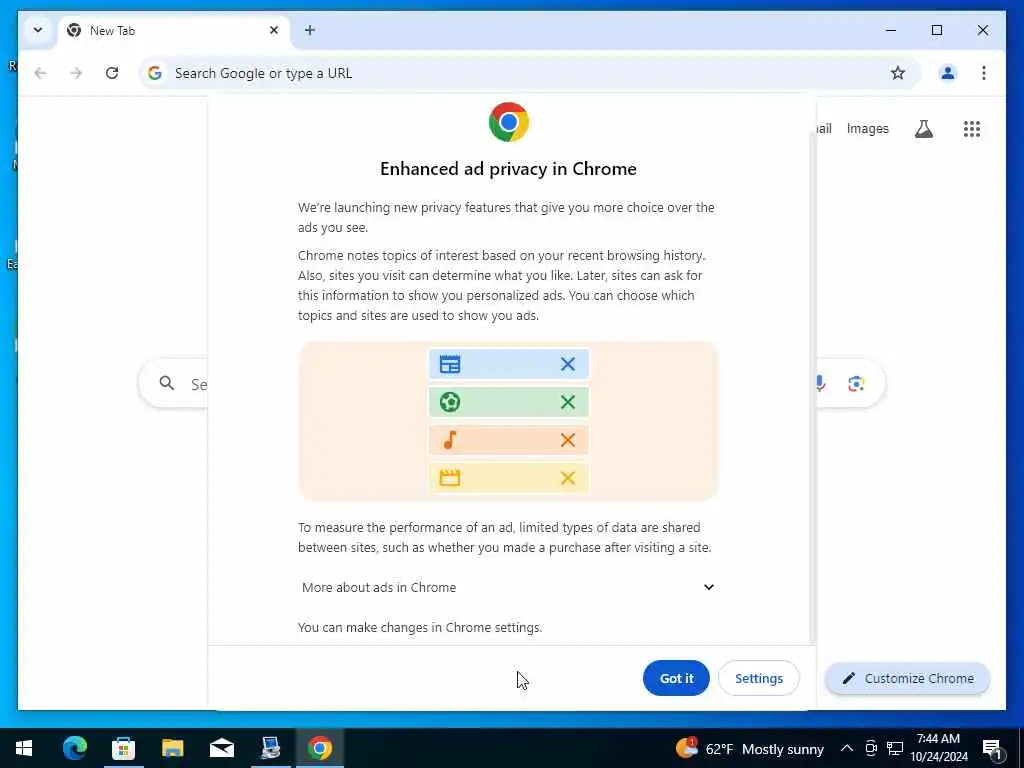Expand More about ads in Chrome
Viewport: 1024px width, 768px height.
pos(508,587)
